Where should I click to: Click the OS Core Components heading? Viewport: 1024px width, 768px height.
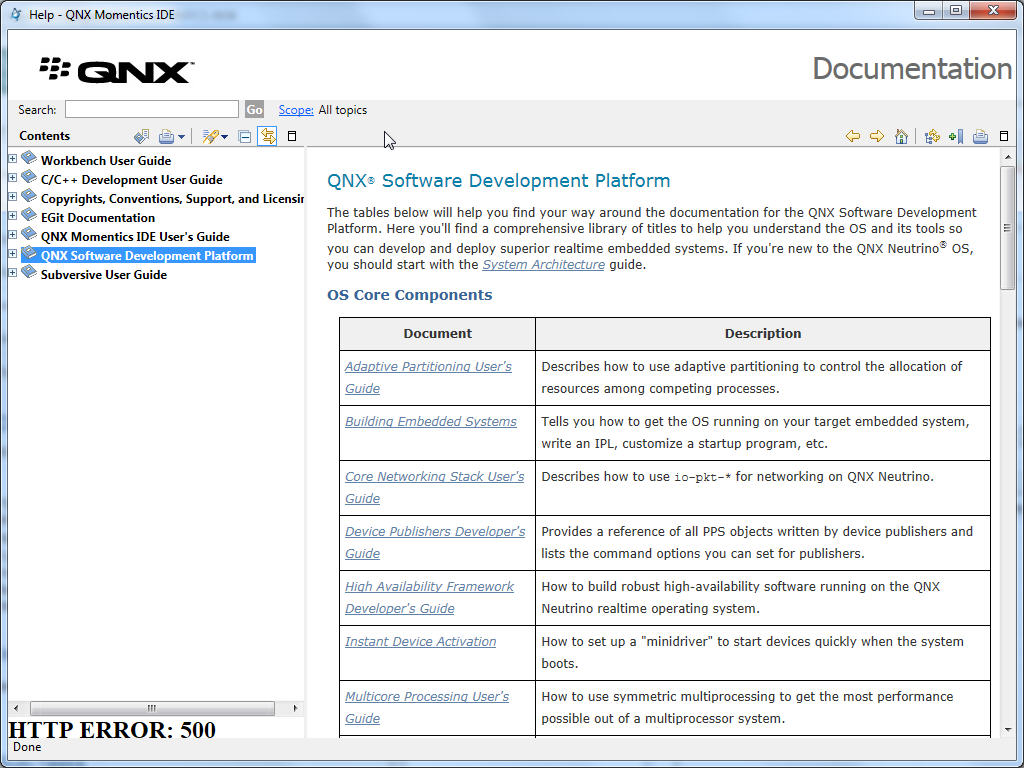[x=409, y=295]
